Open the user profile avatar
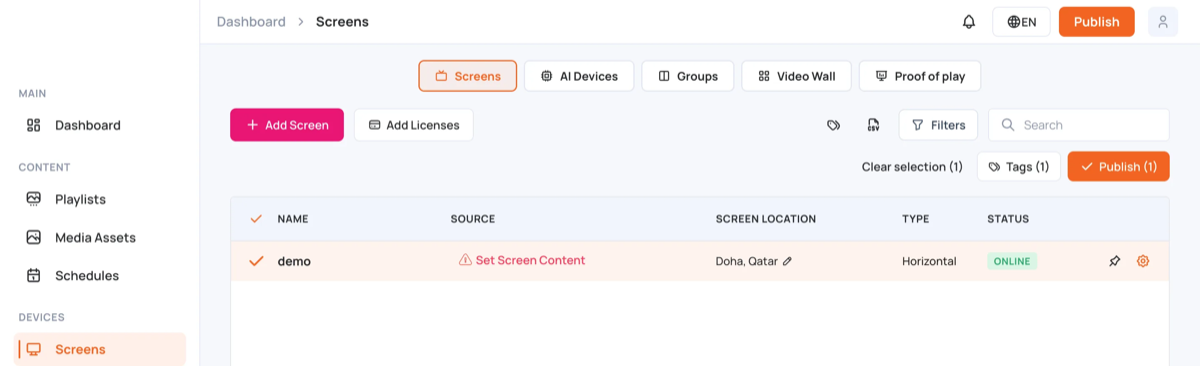 click(1163, 22)
